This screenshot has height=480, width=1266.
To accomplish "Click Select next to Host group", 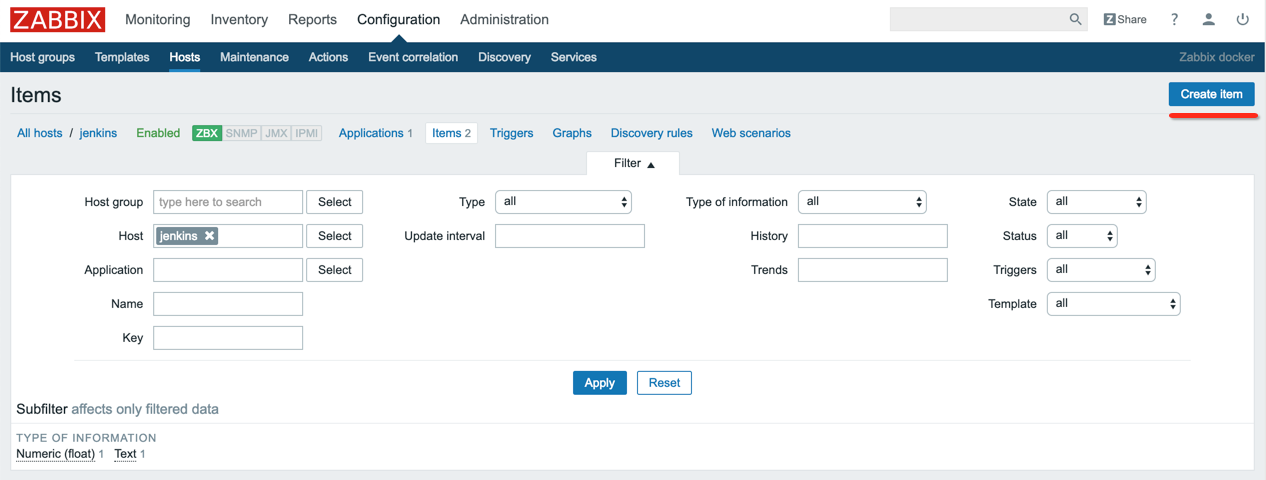I will [334, 202].
